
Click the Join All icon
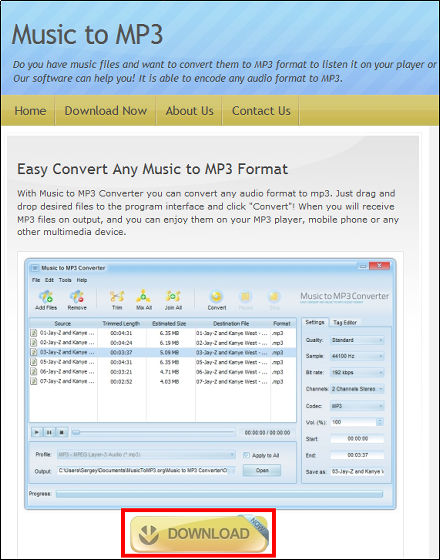(x=173, y=296)
